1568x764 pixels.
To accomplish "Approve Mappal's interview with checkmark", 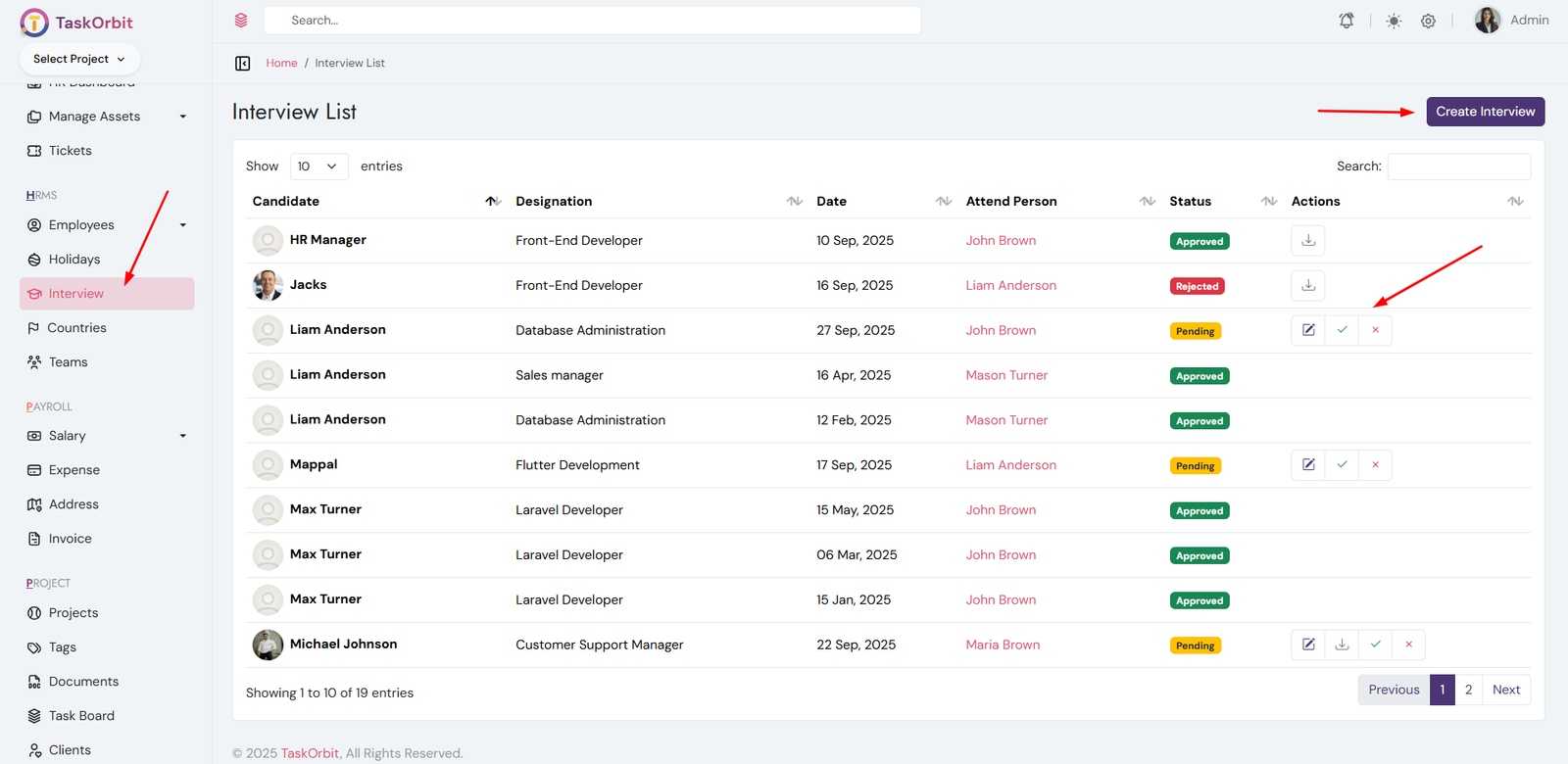I will coord(1342,465).
